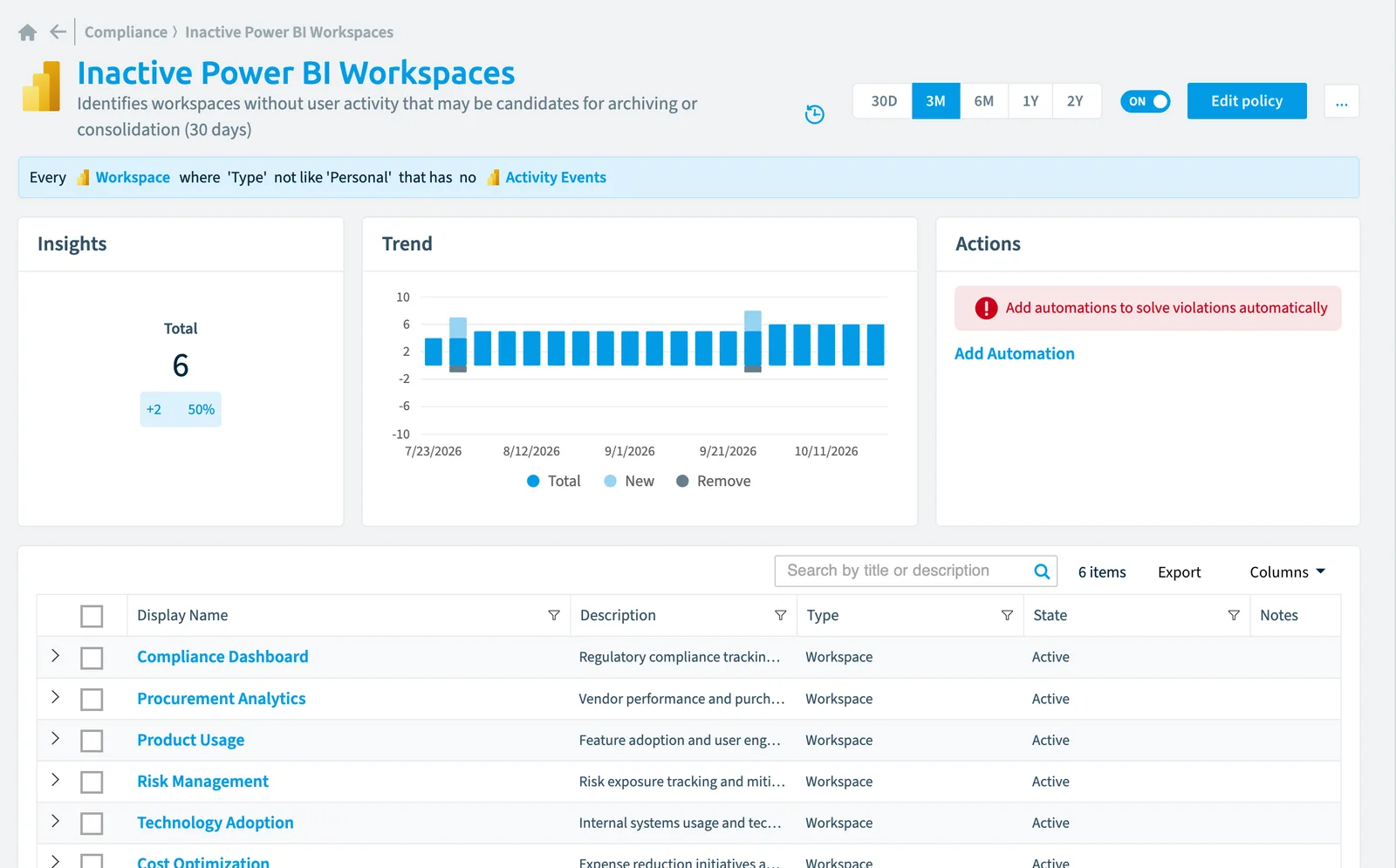Switch to the 2Y time range
The height and width of the screenshot is (868, 1396).
tap(1076, 101)
